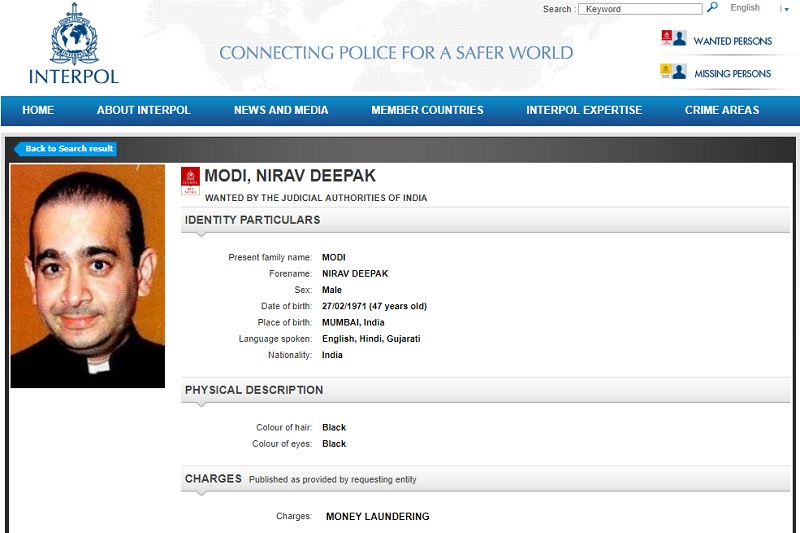Viewport: 800px width, 533px height.
Task: Go back to search result
Action: pos(65,149)
